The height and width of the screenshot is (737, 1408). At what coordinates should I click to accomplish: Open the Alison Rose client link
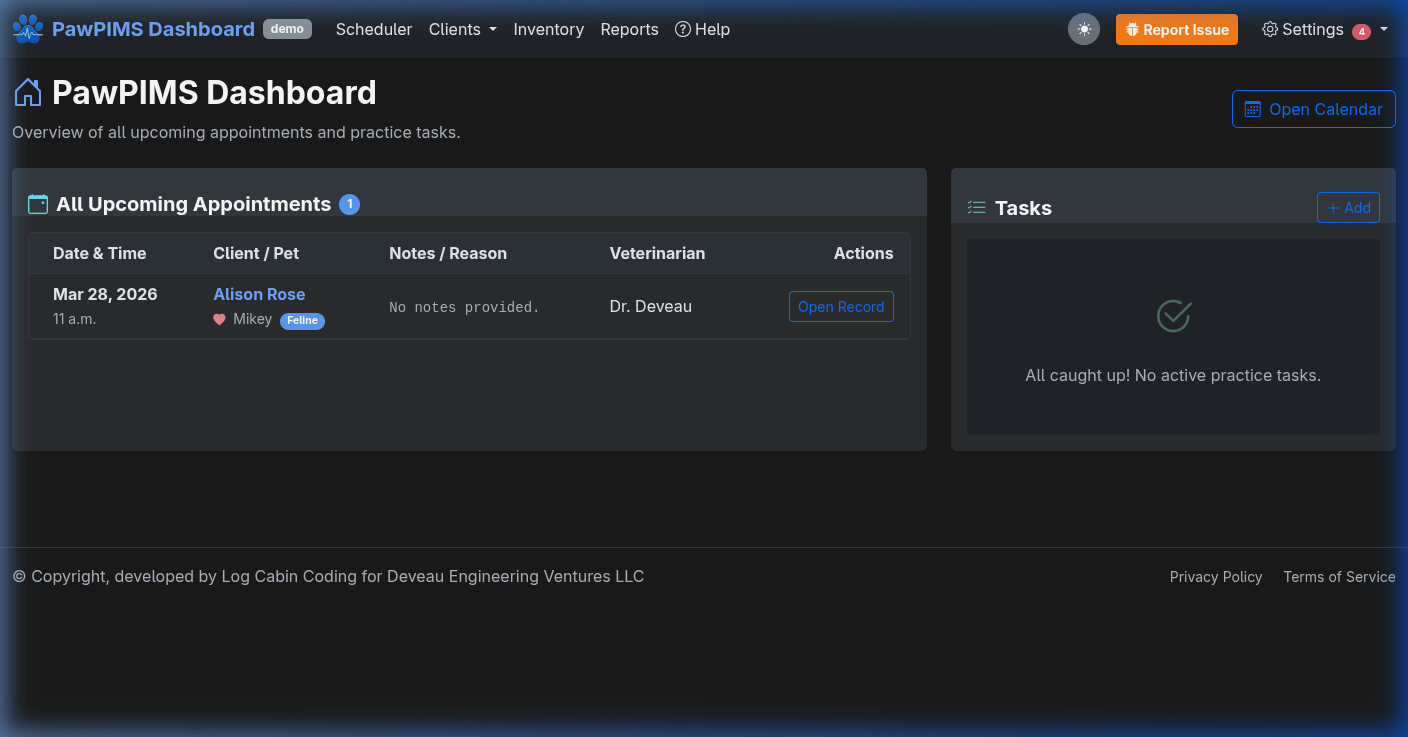point(259,294)
